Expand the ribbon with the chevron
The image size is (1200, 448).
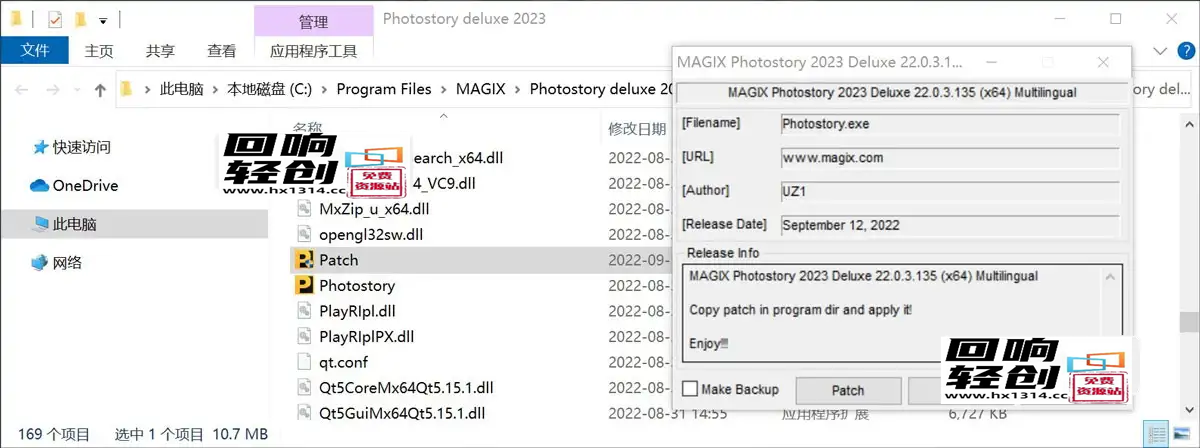1159,51
